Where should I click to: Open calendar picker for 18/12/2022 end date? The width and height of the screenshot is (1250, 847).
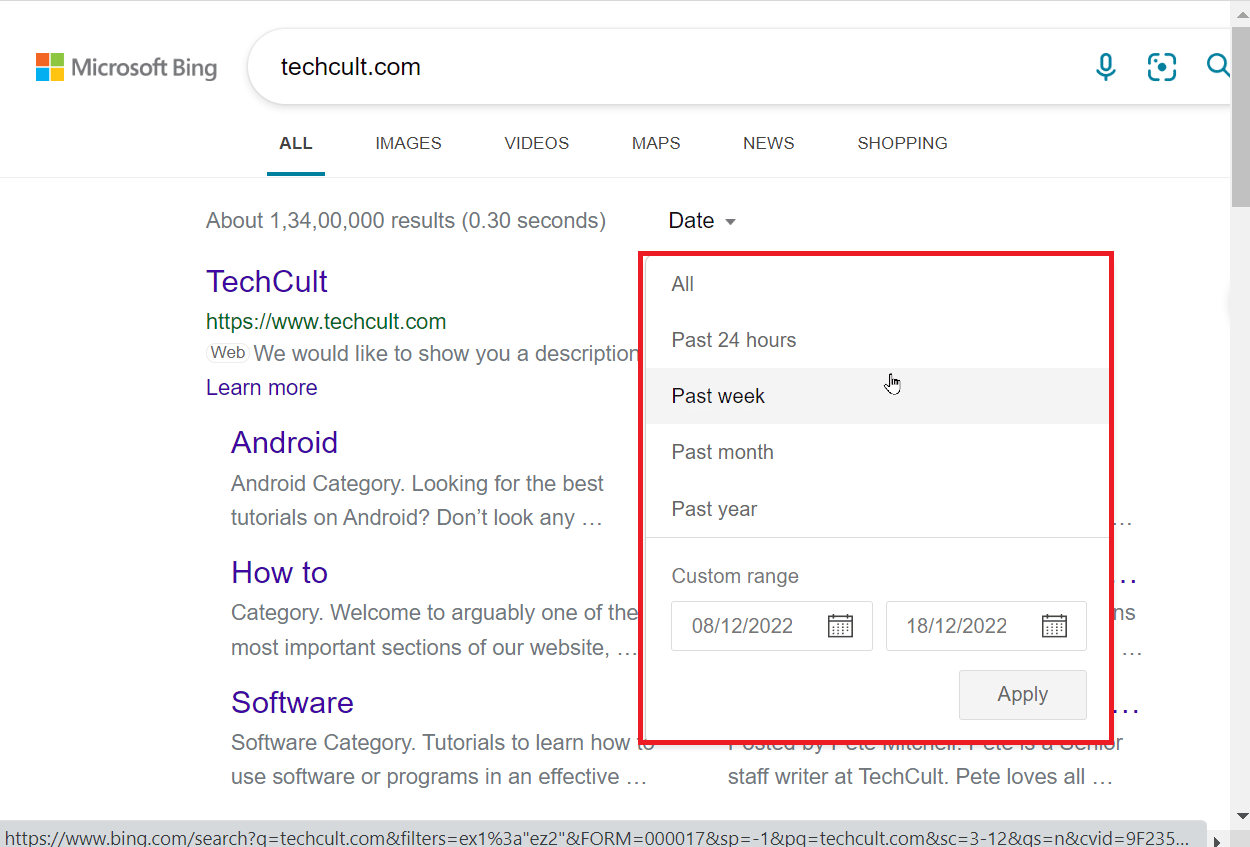(x=1054, y=626)
